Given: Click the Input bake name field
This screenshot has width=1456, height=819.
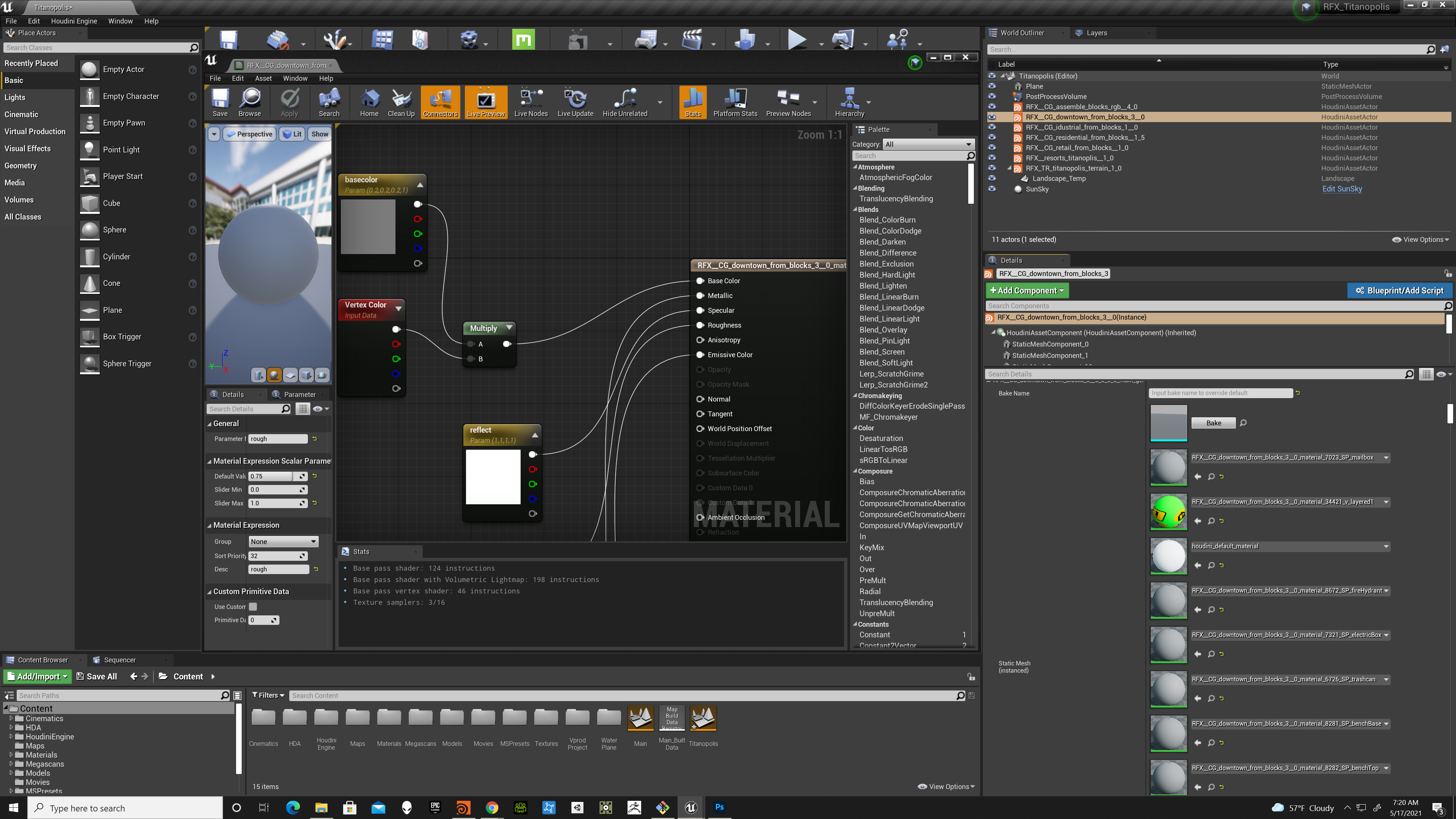Looking at the screenshot, I should click(x=1221, y=393).
